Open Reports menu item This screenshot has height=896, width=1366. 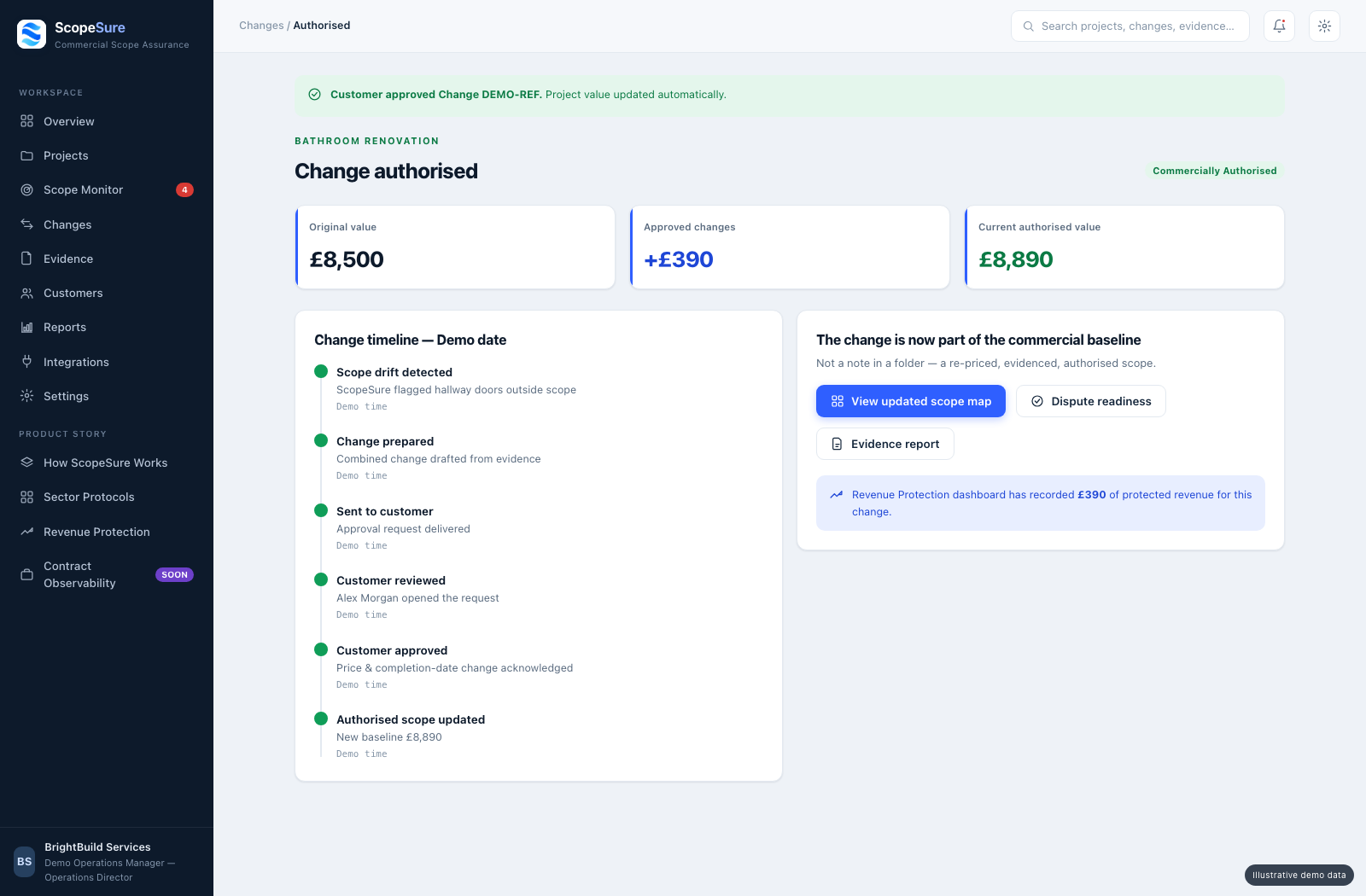tap(107, 327)
